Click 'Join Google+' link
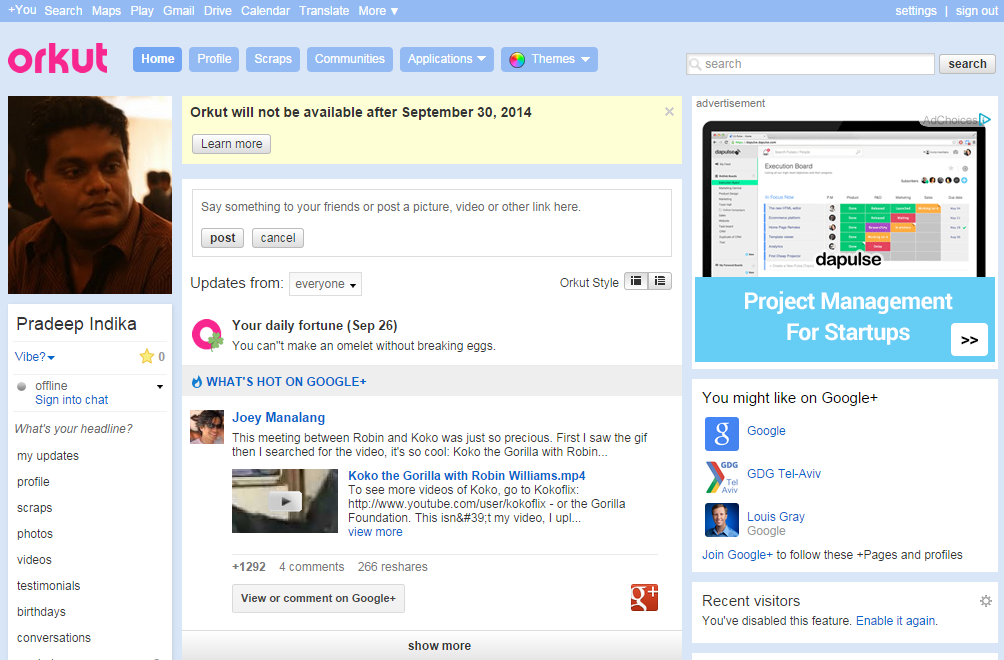The height and width of the screenshot is (660, 1004). (738, 555)
